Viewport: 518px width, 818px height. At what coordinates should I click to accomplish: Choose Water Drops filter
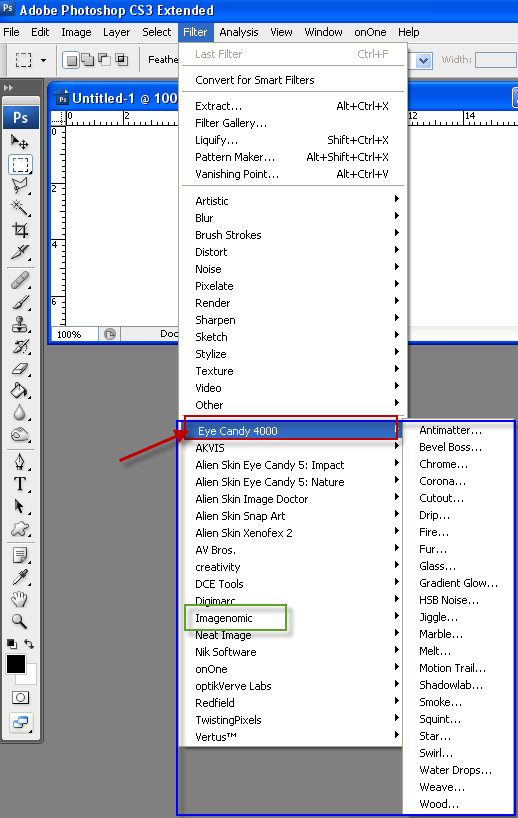pos(459,770)
